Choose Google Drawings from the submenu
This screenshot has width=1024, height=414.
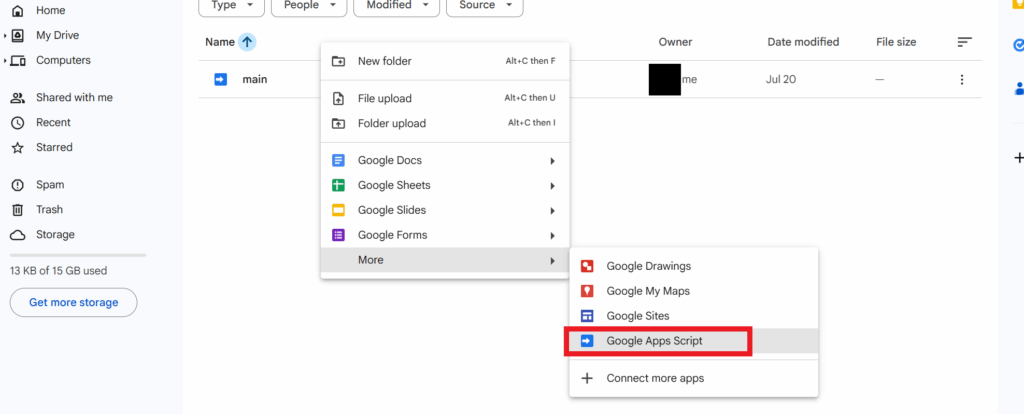point(694,266)
